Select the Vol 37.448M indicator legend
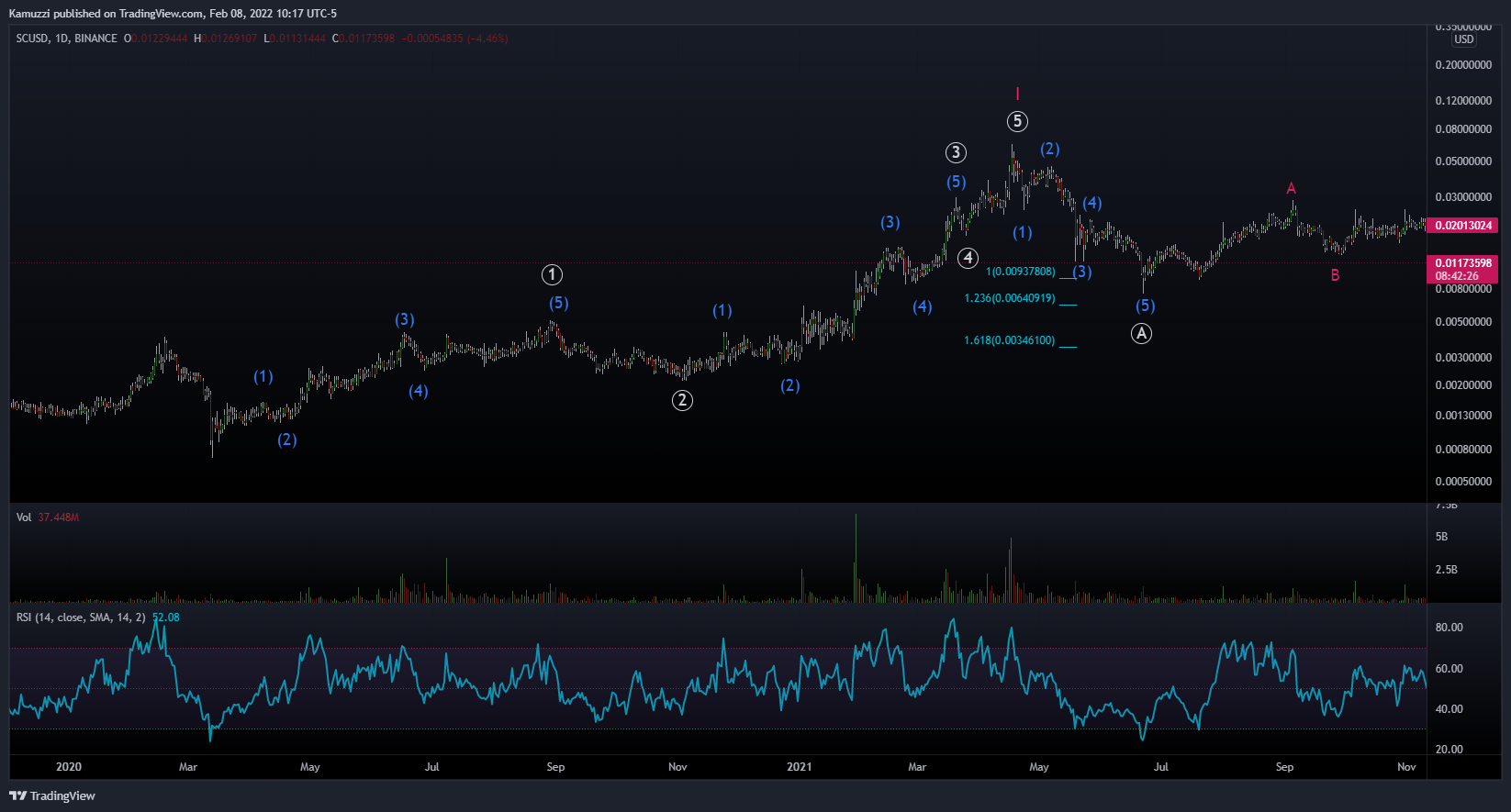Screen dimensions: 1511x812 48,517
